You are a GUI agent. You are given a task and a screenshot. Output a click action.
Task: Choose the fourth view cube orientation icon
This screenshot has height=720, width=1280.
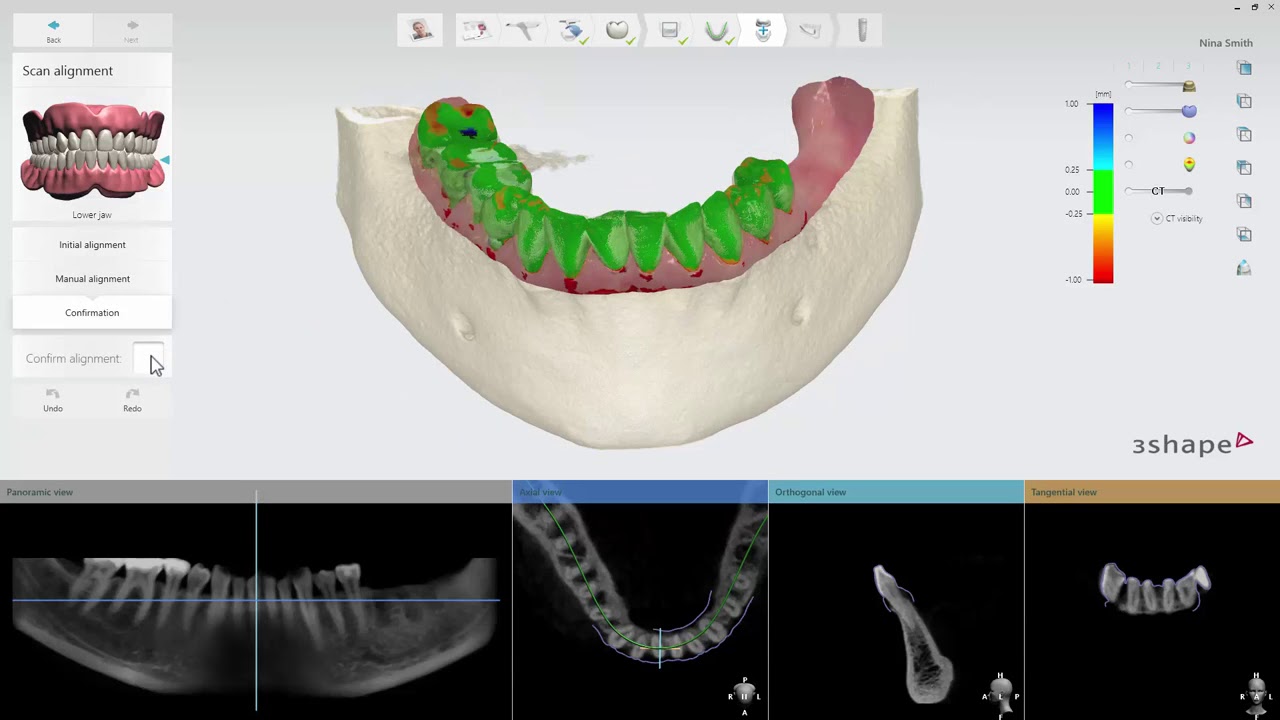(x=1244, y=168)
